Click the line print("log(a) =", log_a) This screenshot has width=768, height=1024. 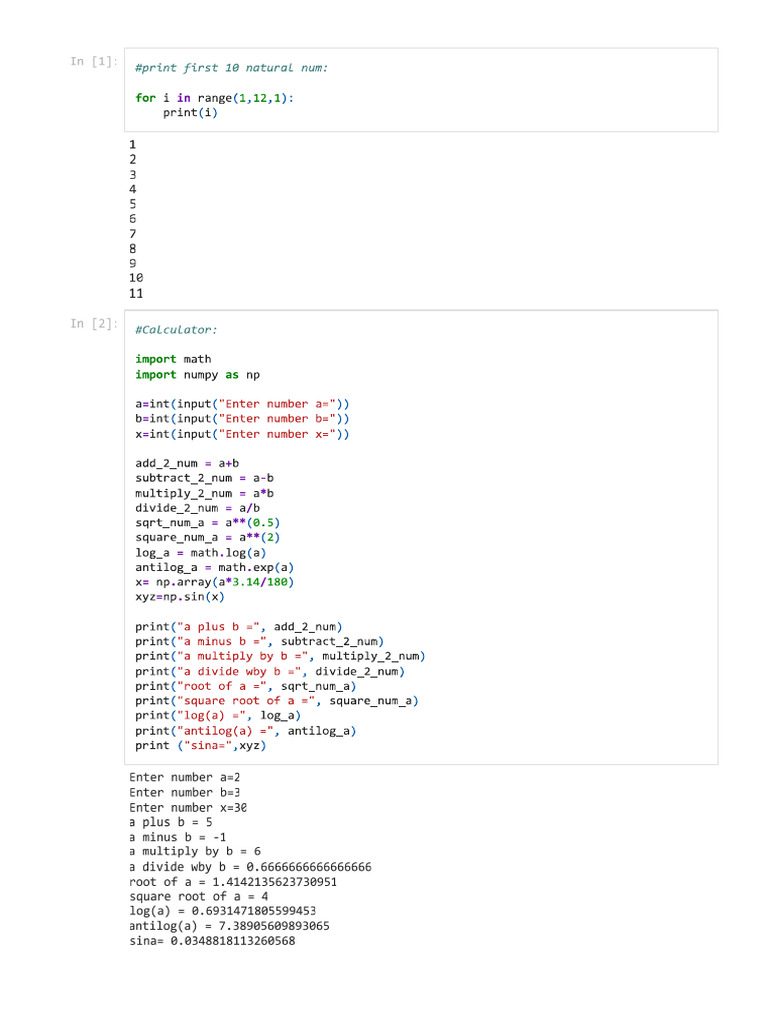218,716
